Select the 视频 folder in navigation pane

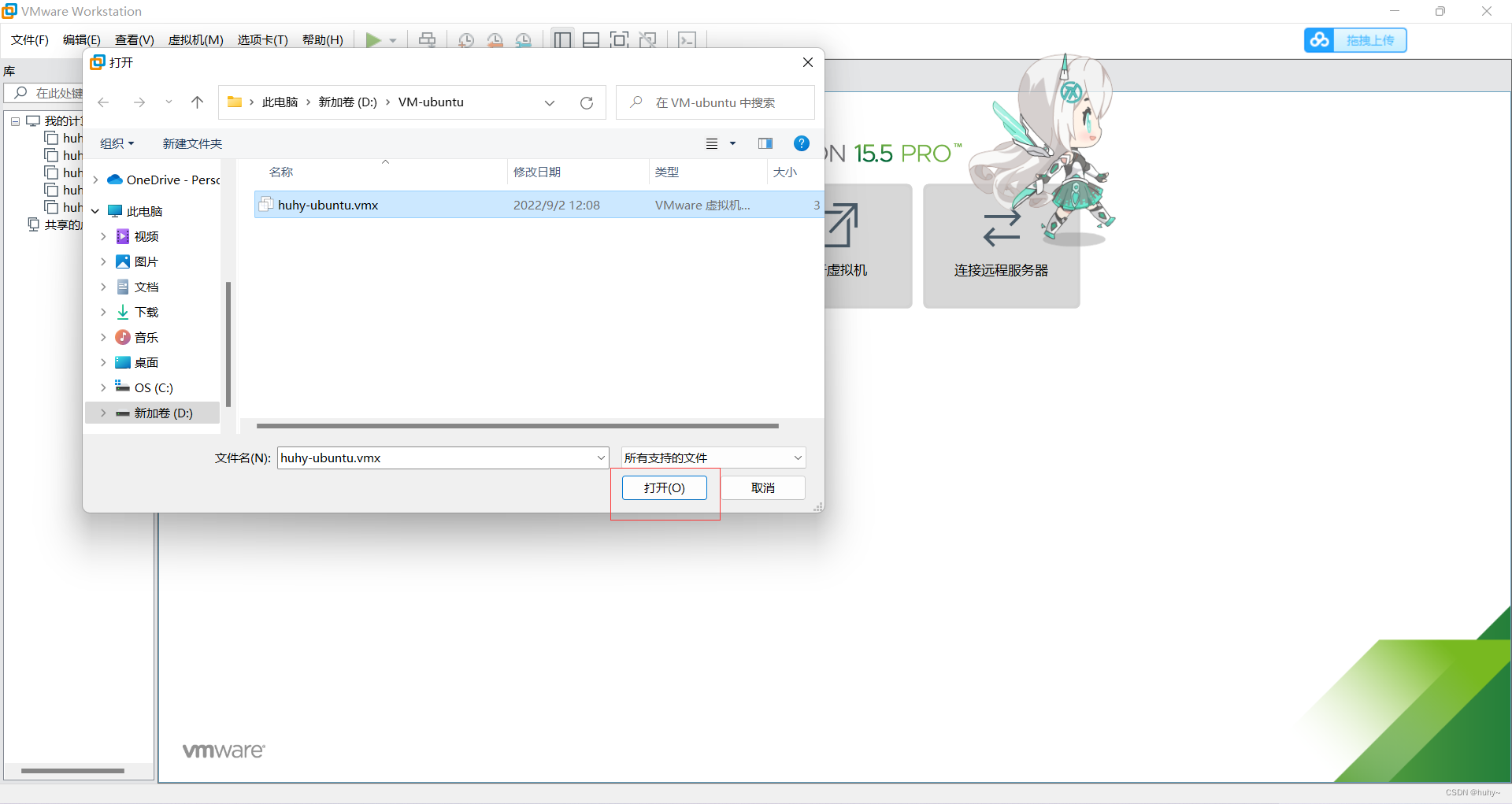[146, 237]
